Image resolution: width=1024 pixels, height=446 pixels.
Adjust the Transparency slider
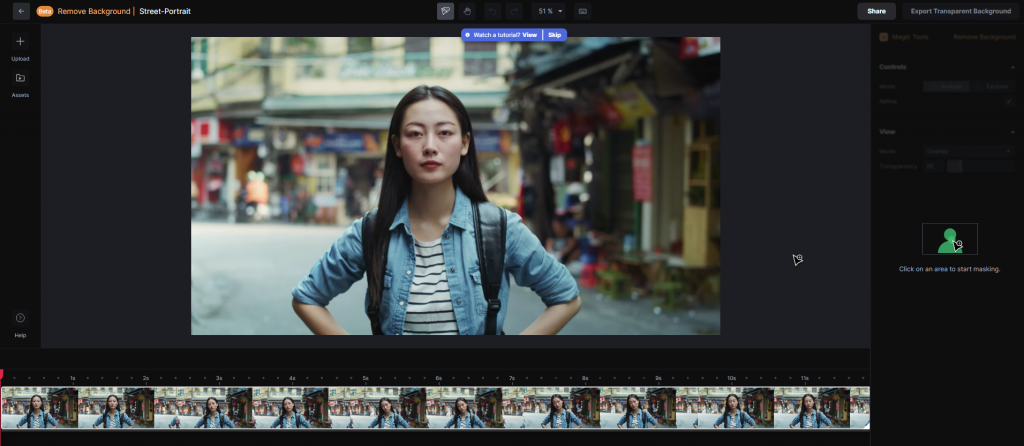980,167
